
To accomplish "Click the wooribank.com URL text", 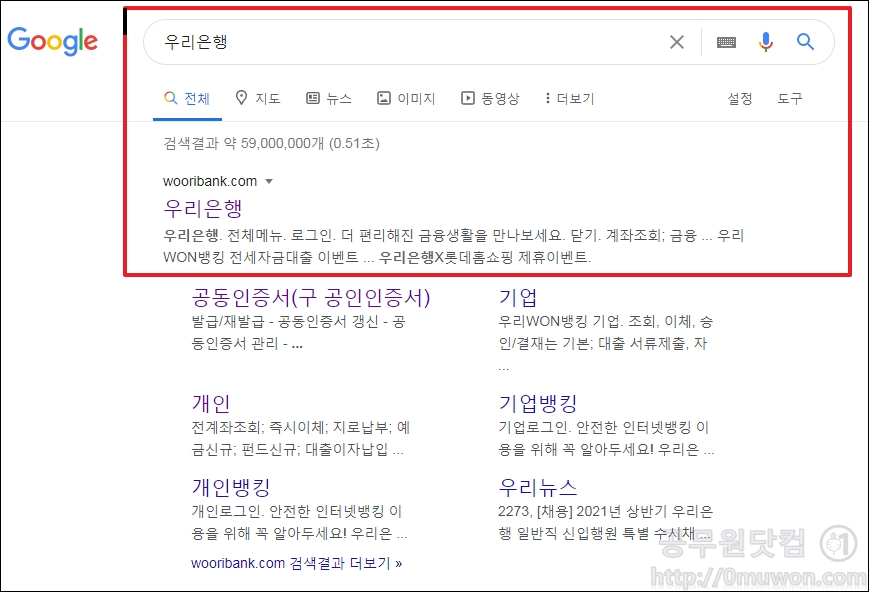I will coord(210,181).
